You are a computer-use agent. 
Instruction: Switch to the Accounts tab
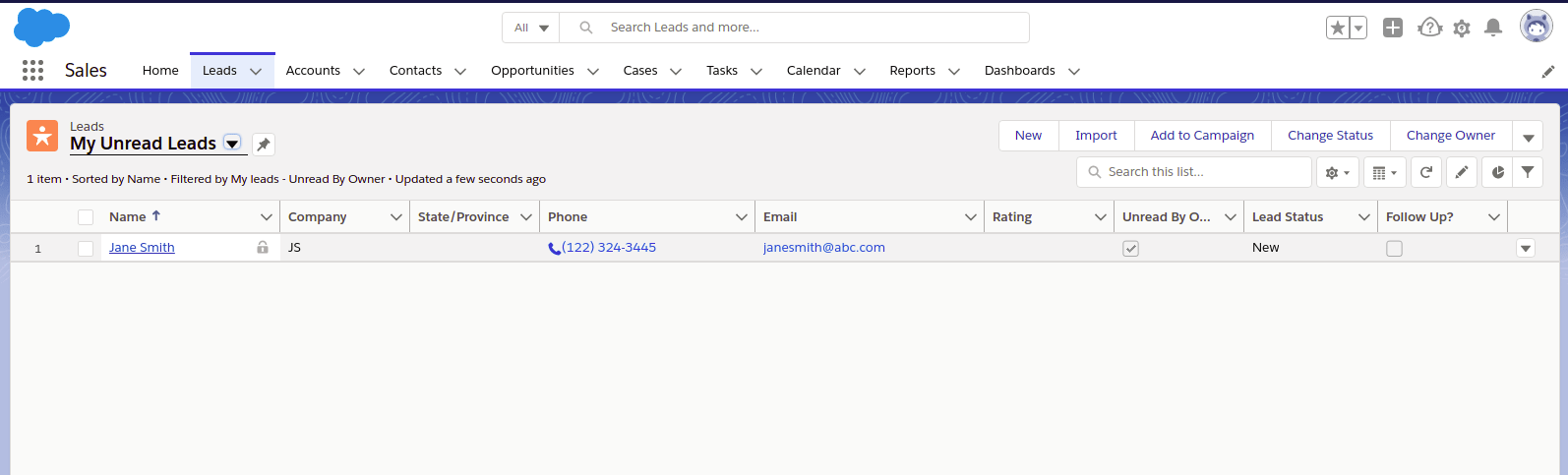[x=313, y=71]
